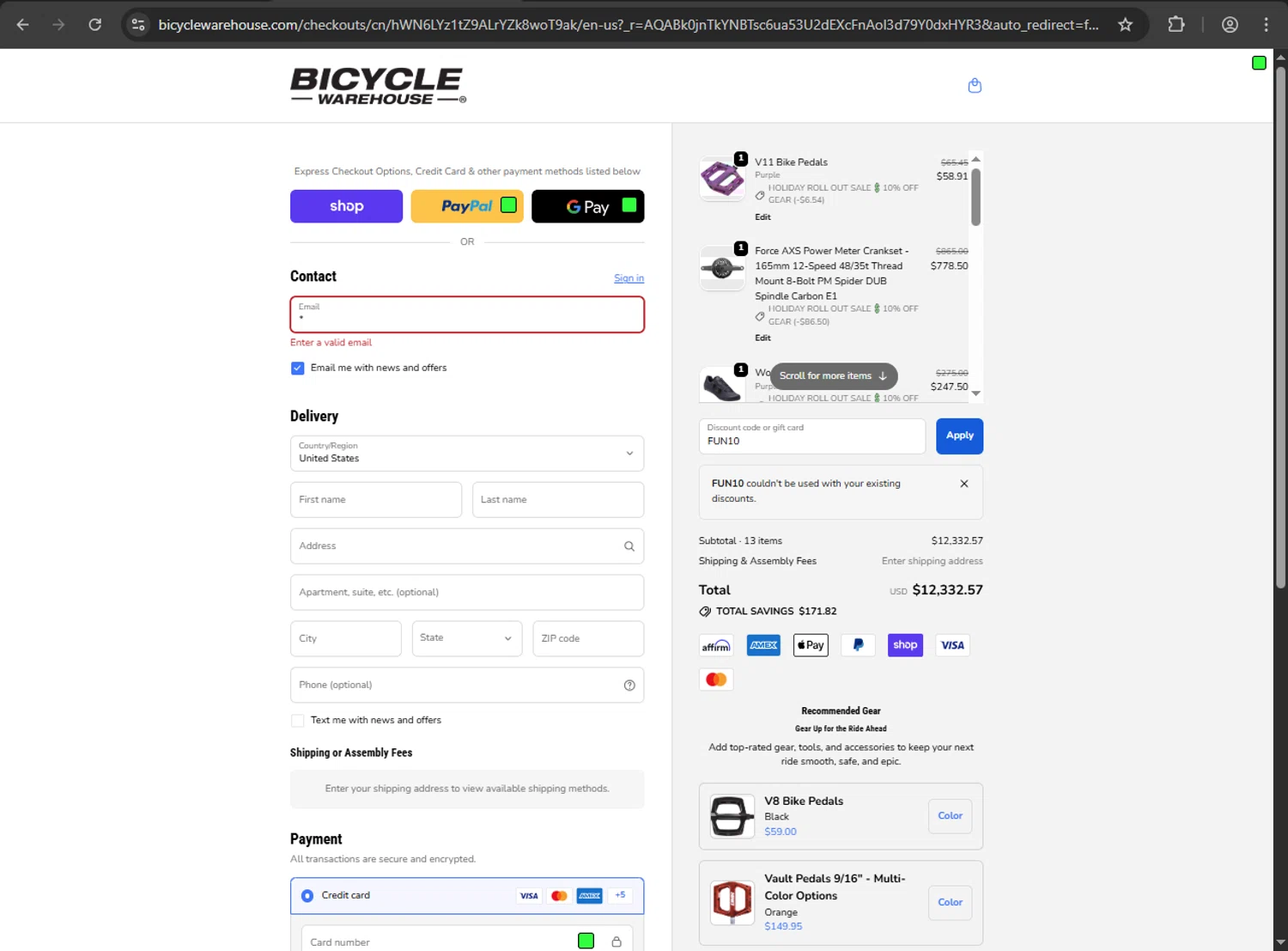Reload the checkout page
Screen dimensions: 1288x951
tap(95, 24)
